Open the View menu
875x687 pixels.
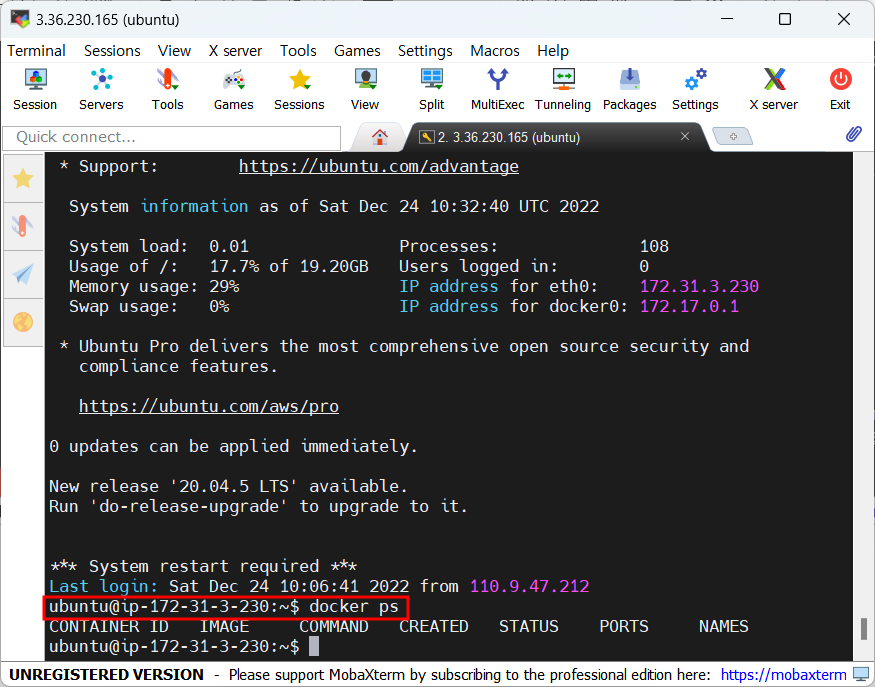[174, 51]
